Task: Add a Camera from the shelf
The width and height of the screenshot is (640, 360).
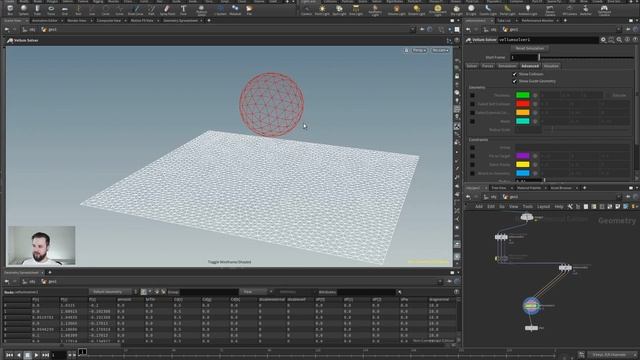Action: [306, 10]
